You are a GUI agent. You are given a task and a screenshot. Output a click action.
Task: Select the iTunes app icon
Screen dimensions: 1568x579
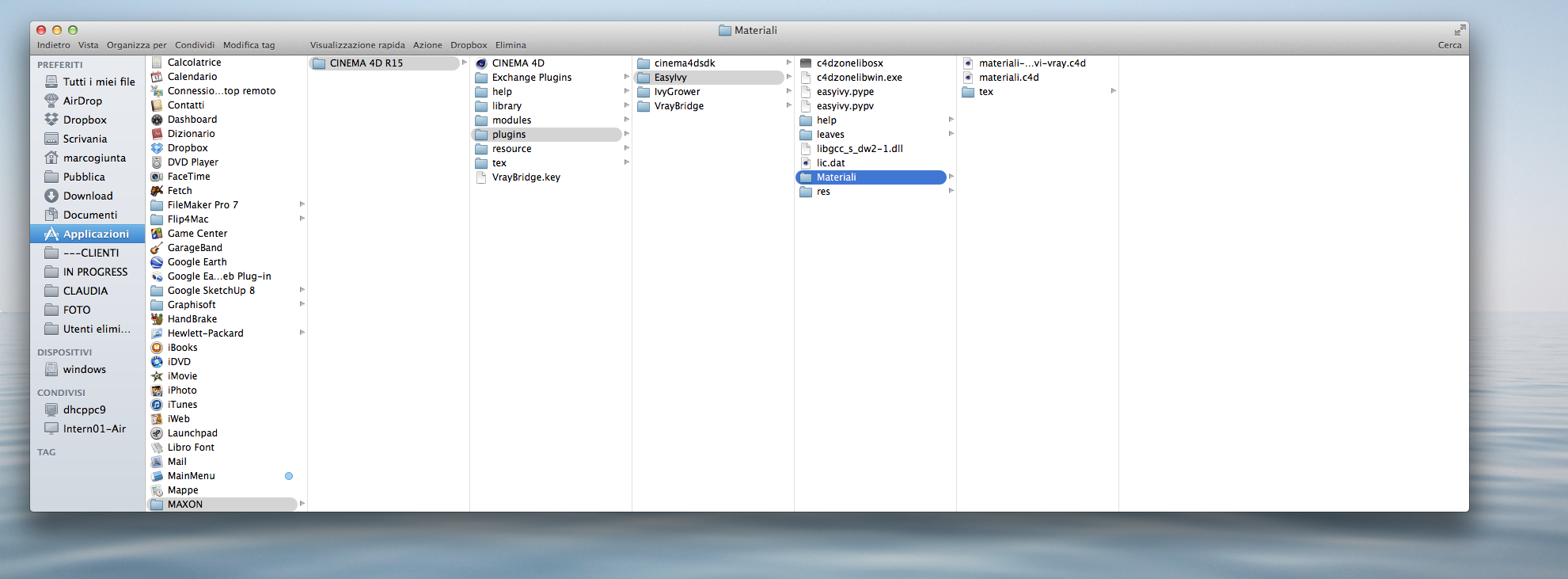(x=157, y=405)
